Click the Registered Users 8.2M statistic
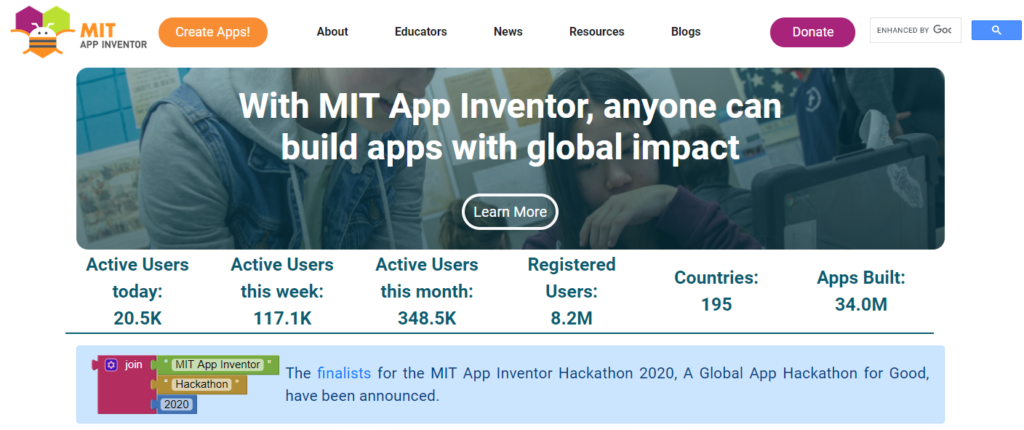This screenshot has height=430, width=1024. (572, 291)
